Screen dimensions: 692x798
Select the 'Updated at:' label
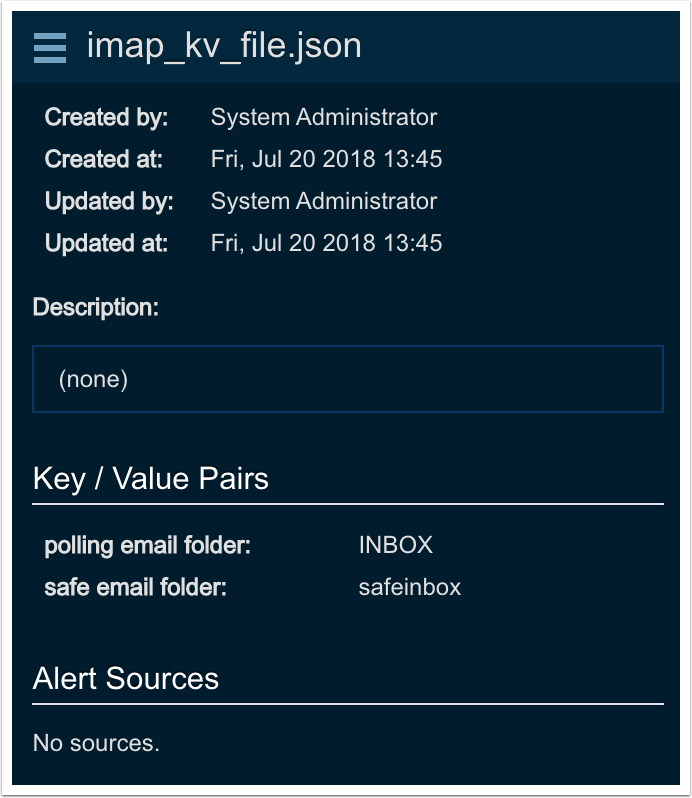pyautogui.click(x=106, y=243)
